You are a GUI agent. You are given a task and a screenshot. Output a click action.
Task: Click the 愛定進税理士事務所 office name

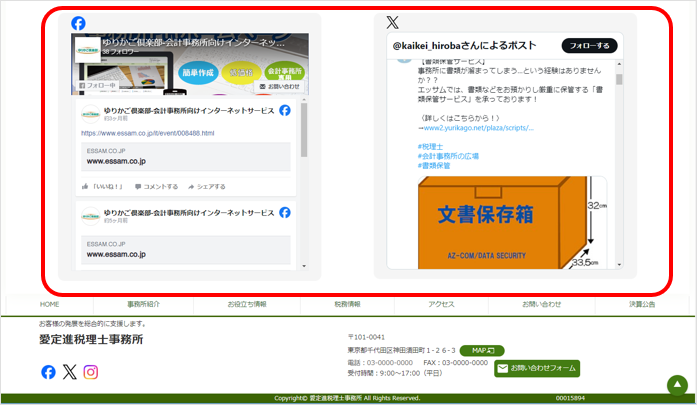tap(91, 339)
